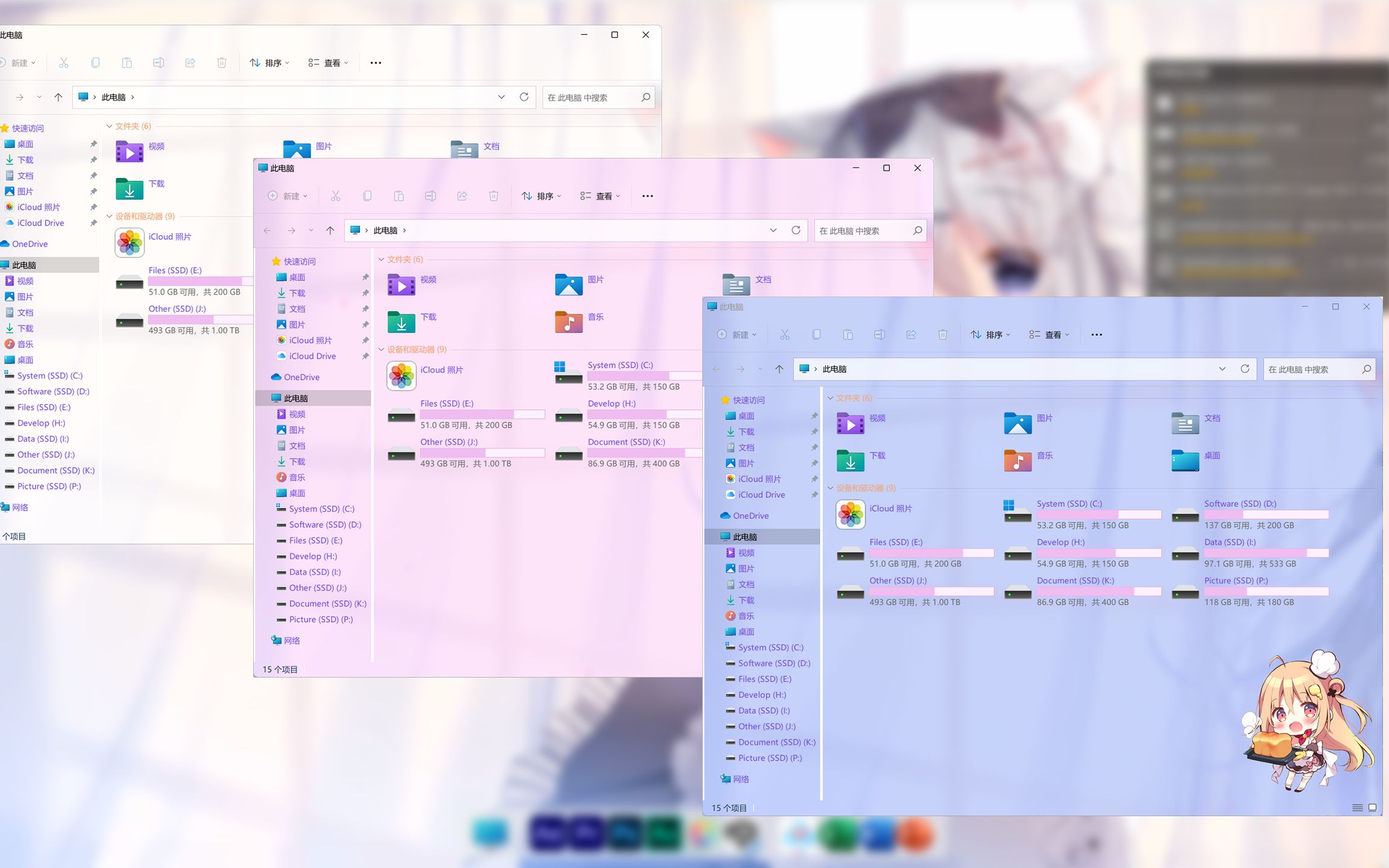Open 查看 dropdown in back white window
Screen dimensions: 1389x868
point(328,63)
